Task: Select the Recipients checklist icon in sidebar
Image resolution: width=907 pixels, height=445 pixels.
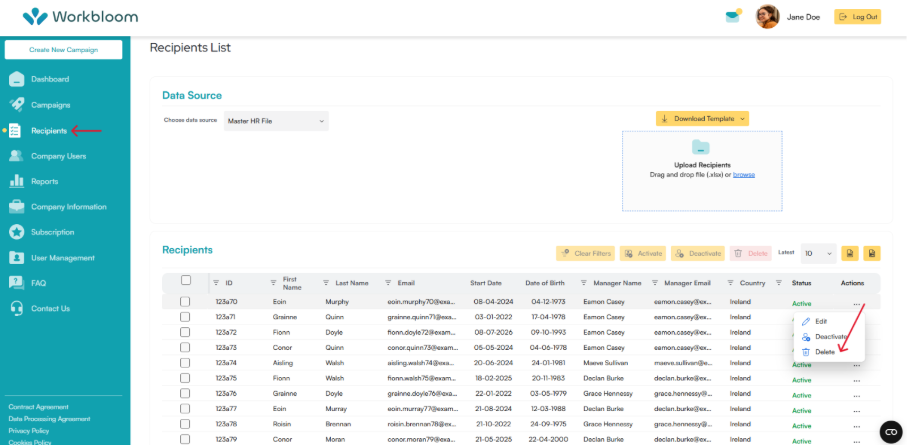Action: [x=16, y=131]
